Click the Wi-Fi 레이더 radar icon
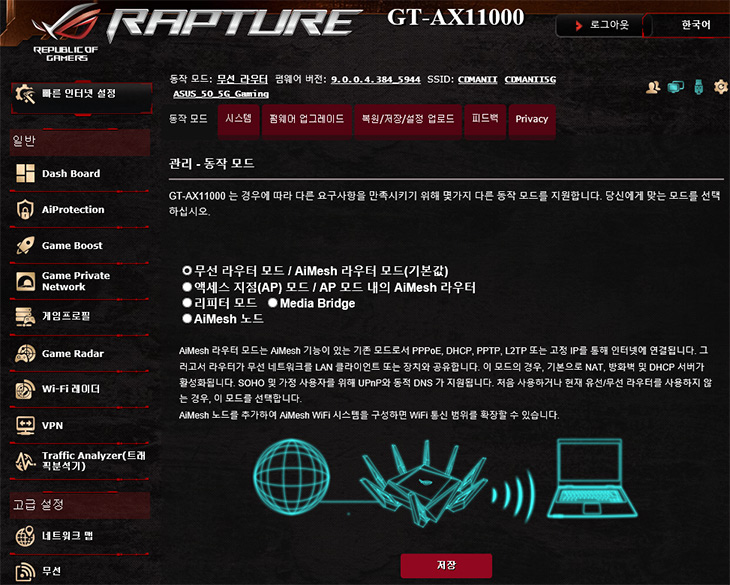The width and height of the screenshot is (730, 585). [25, 389]
